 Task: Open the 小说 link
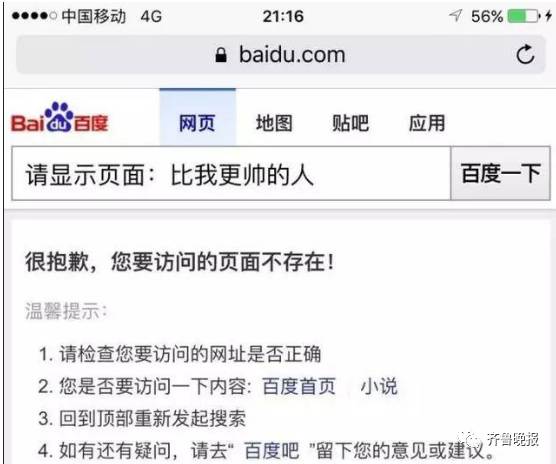tap(379, 386)
